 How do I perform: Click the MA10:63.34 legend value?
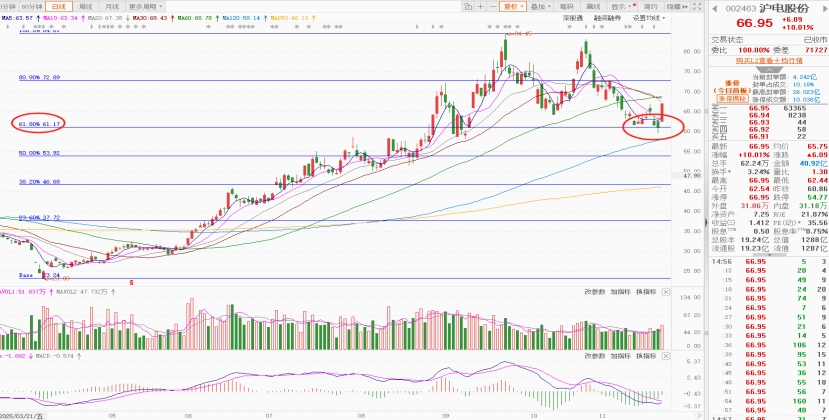click(x=61, y=18)
